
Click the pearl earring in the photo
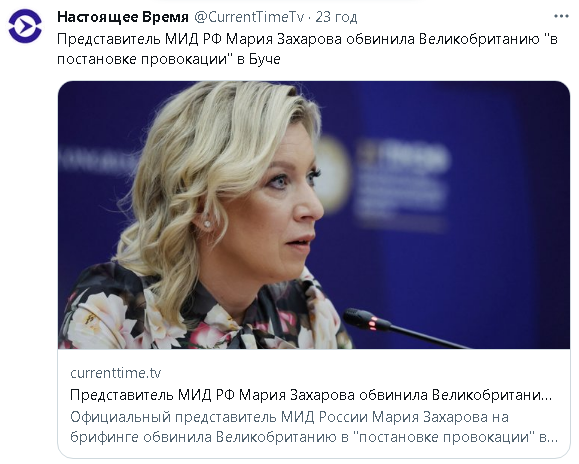[207, 224]
